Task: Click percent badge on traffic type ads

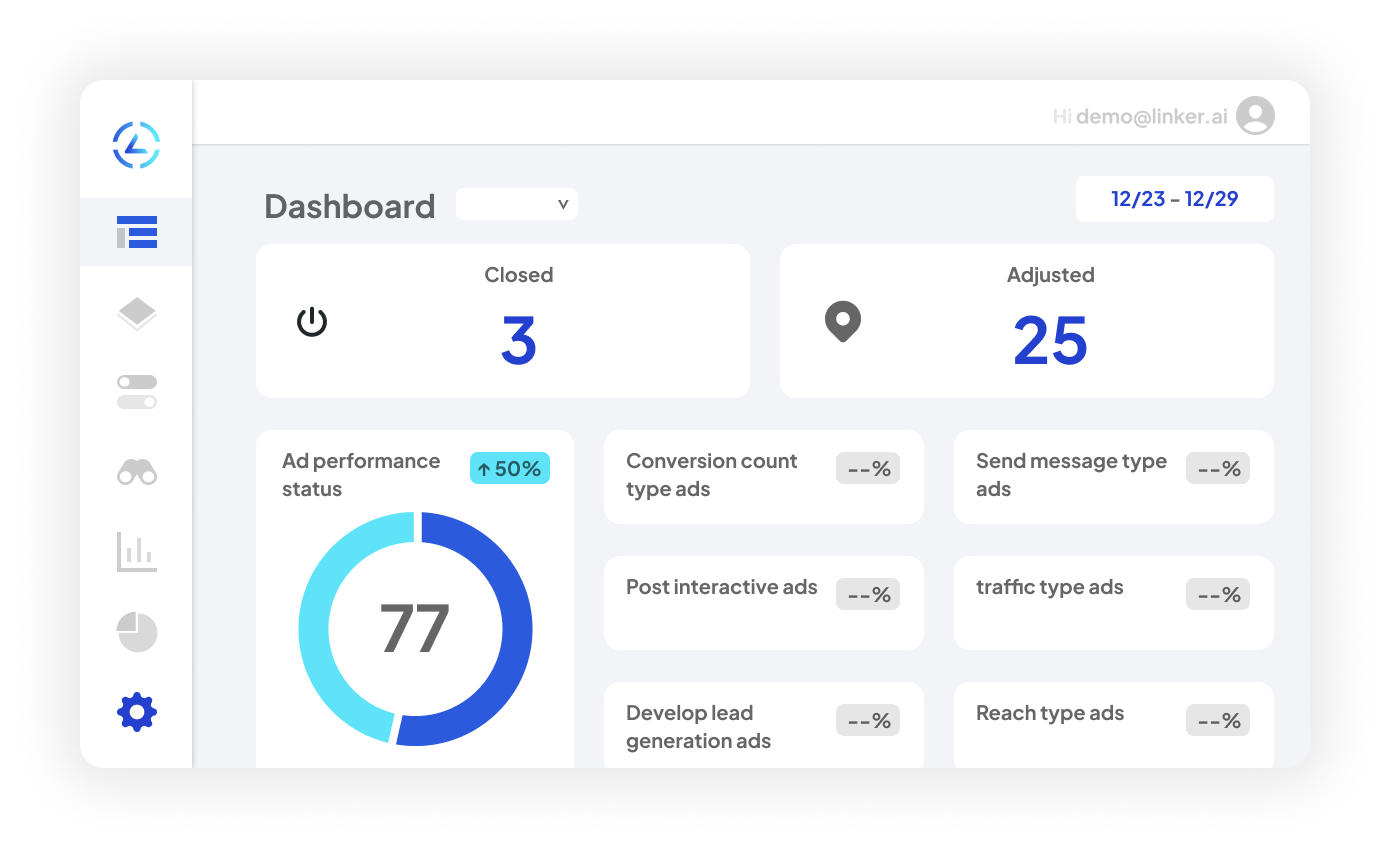Action: 1218,594
